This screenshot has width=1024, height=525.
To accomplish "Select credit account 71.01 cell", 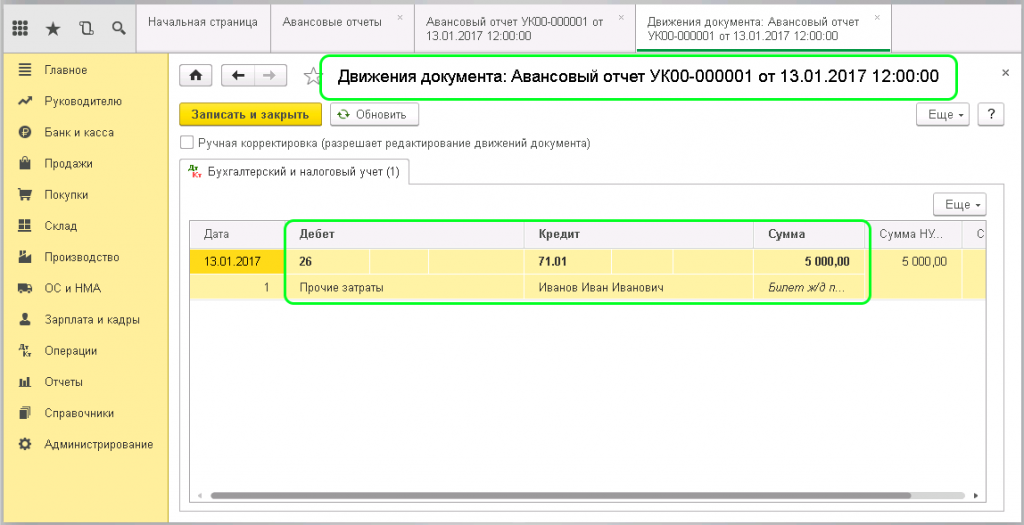I will [x=568, y=262].
